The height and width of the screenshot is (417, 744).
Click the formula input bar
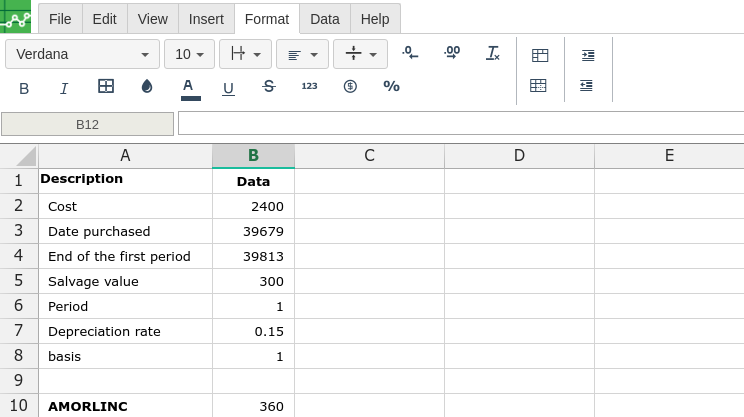click(x=461, y=124)
